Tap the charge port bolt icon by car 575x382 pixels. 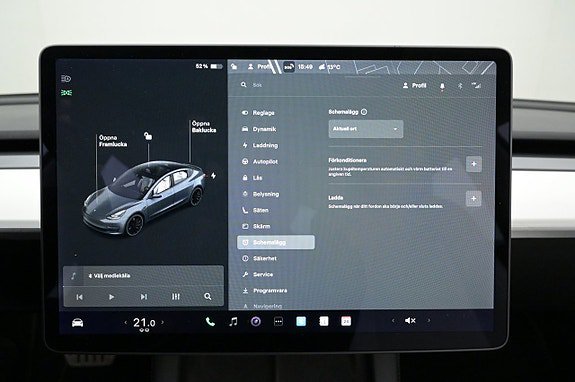point(213,176)
